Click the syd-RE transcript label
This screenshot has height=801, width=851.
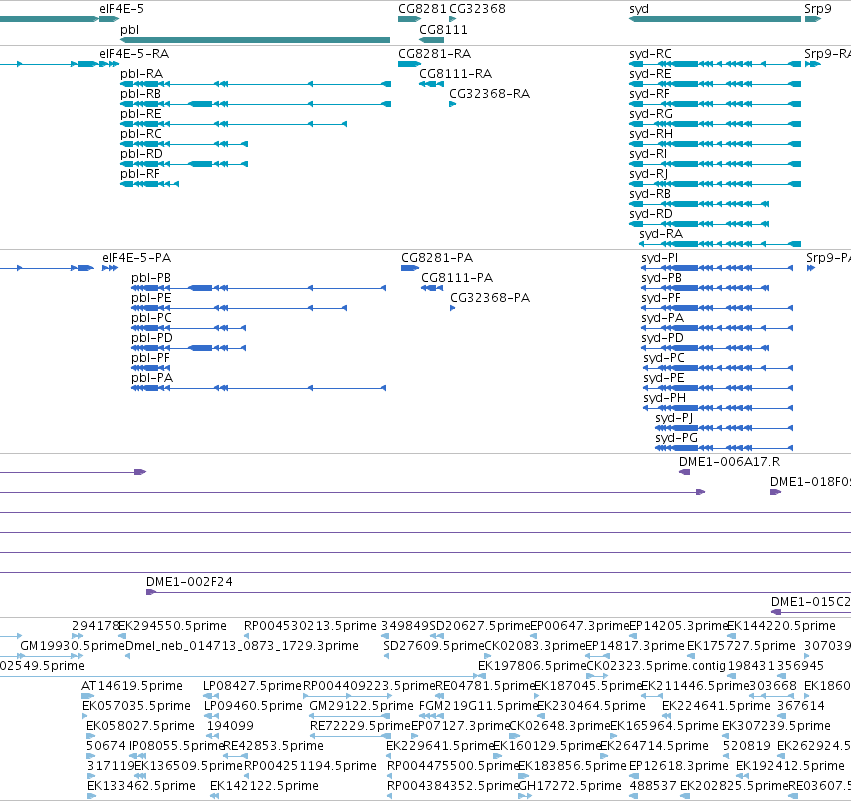tap(650, 73)
